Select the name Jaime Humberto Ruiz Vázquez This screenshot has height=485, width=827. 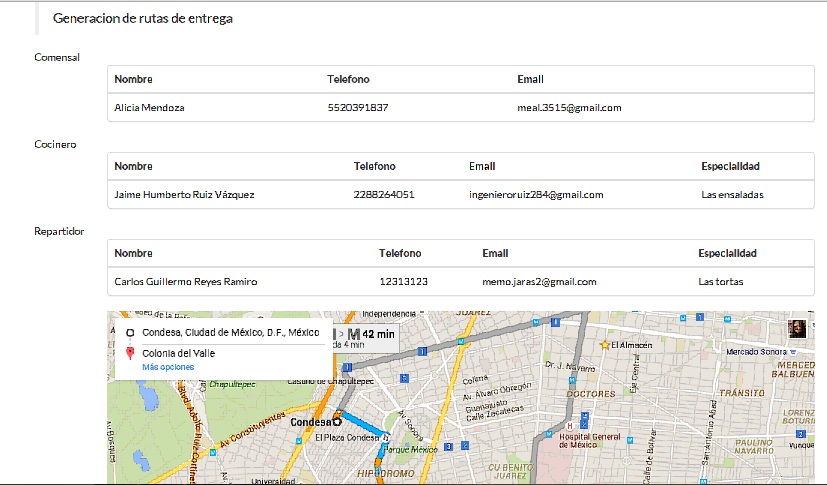click(x=184, y=195)
